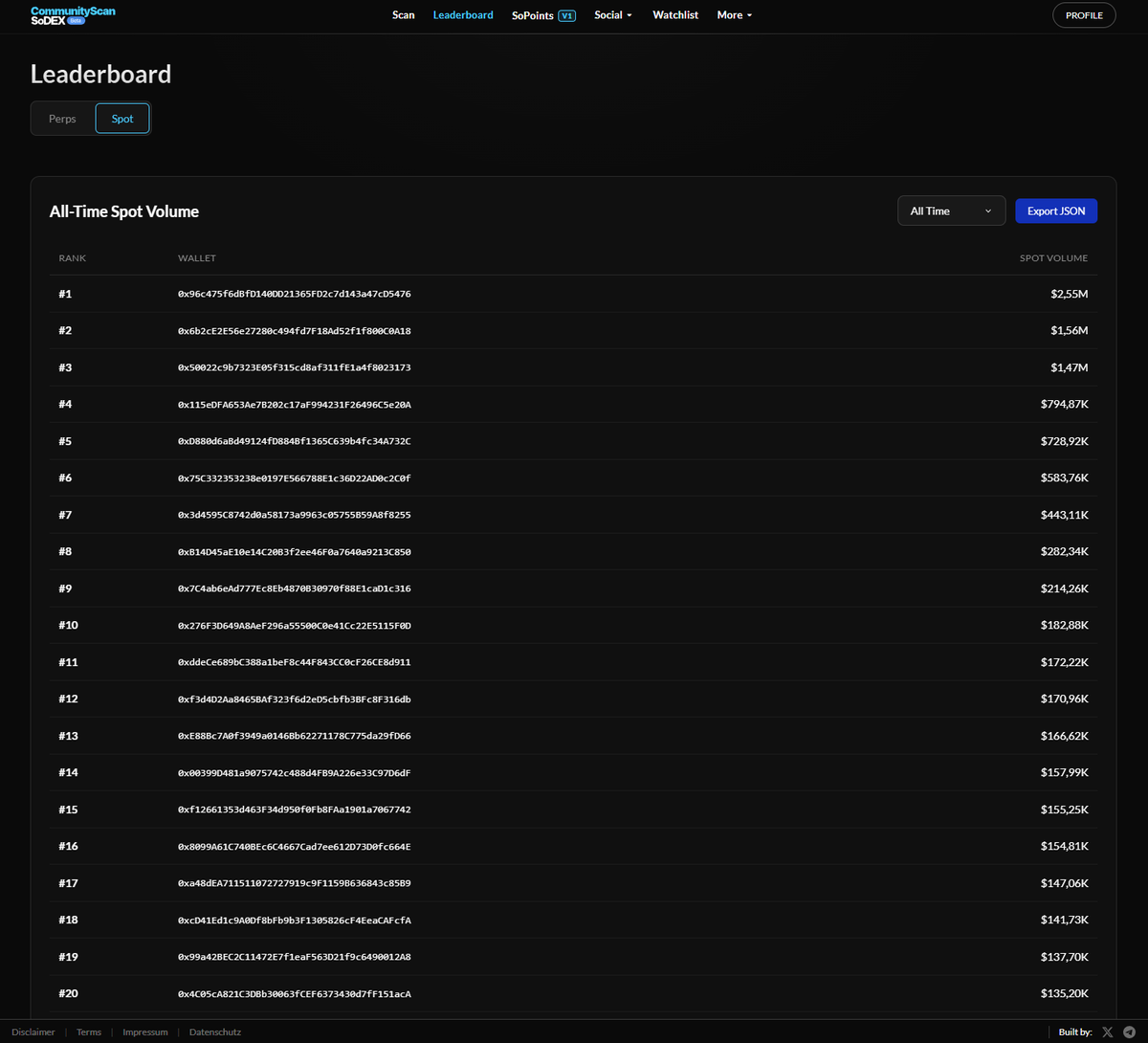Switch to the Perps leaderboard view

click(x=62, y=118)
